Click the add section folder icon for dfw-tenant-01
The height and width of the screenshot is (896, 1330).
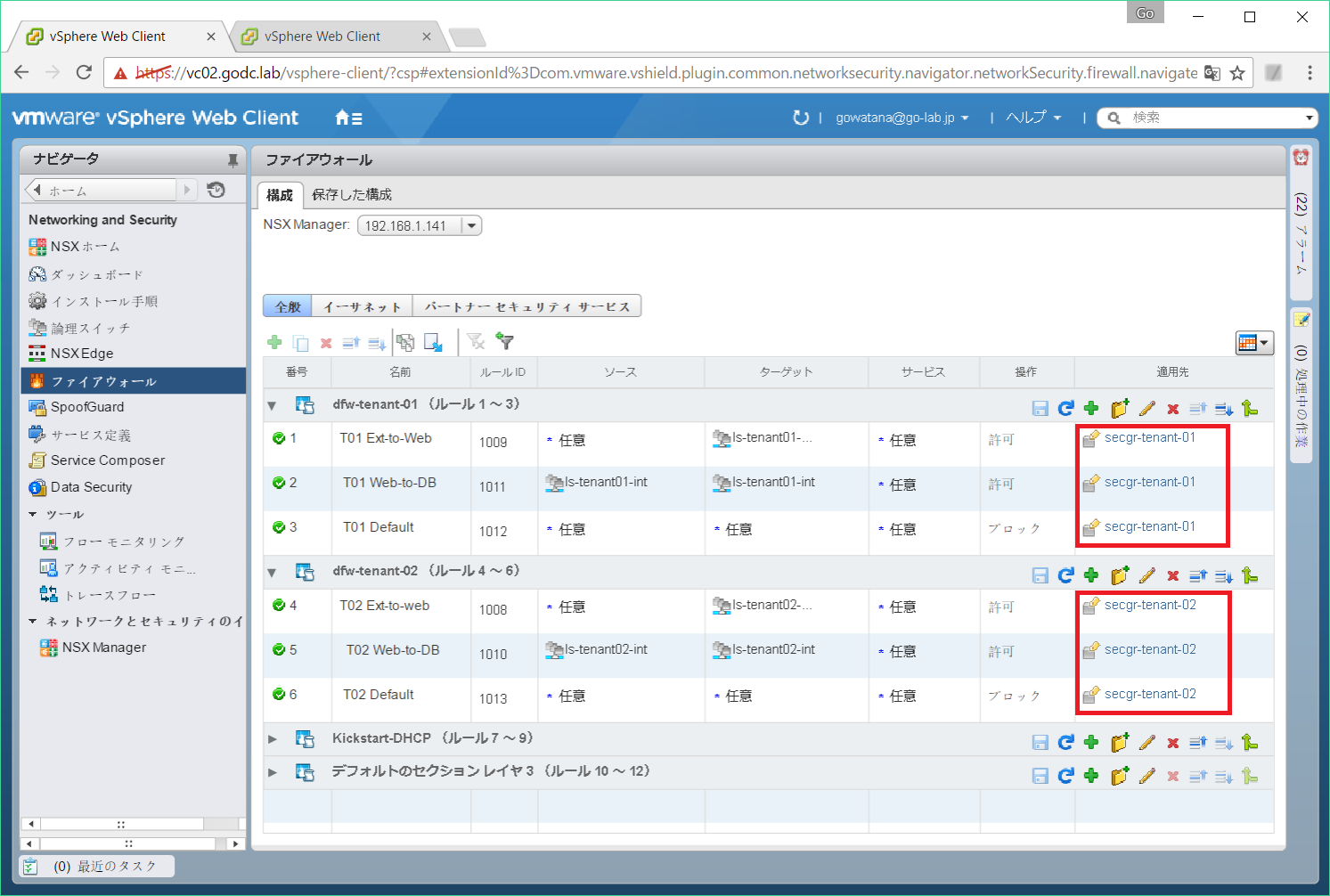(1120, 408)
